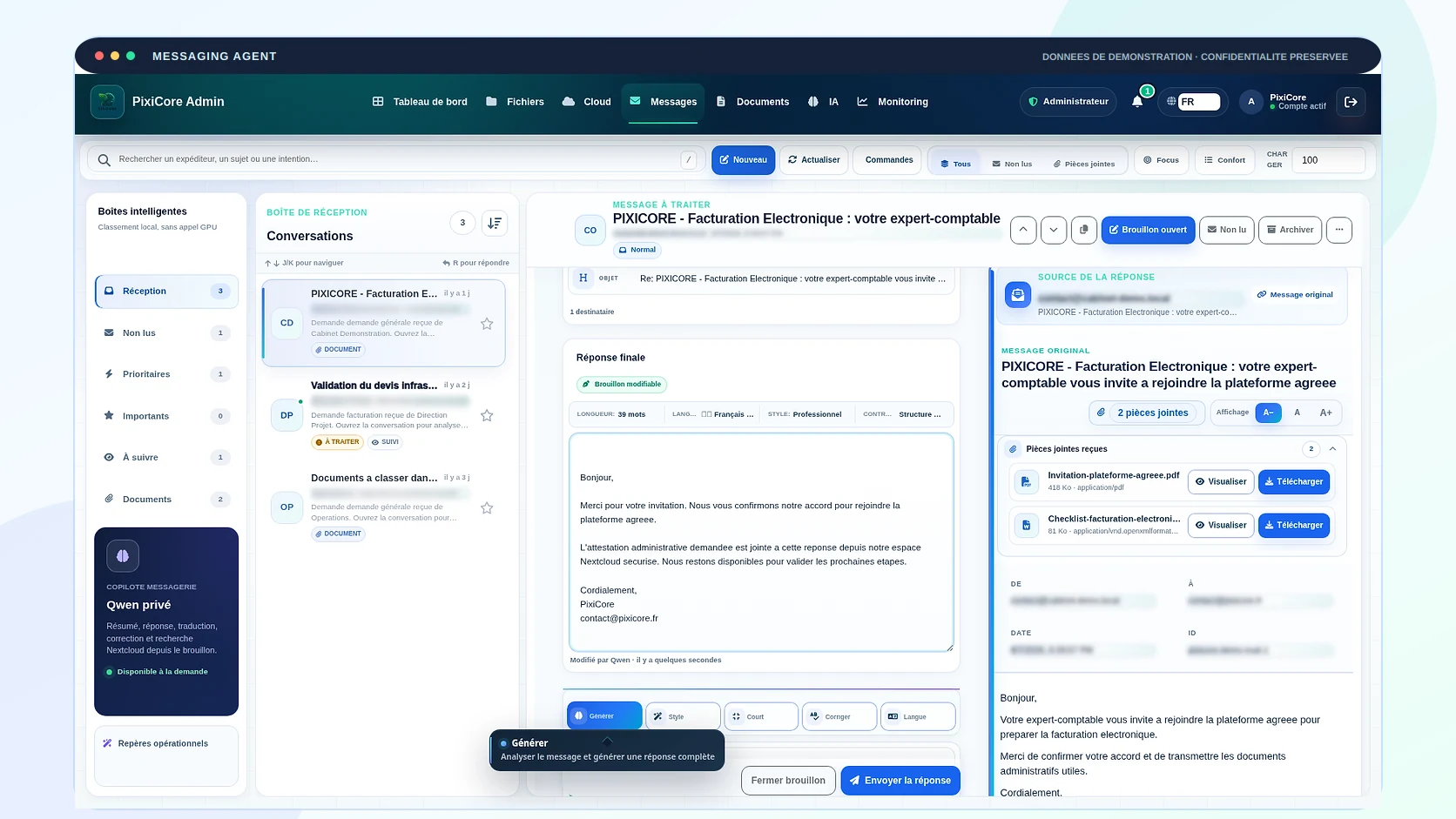
Task: Click document icon of Checklist-facturation file
Action: pyautogui.click(x=1026, y=525)
